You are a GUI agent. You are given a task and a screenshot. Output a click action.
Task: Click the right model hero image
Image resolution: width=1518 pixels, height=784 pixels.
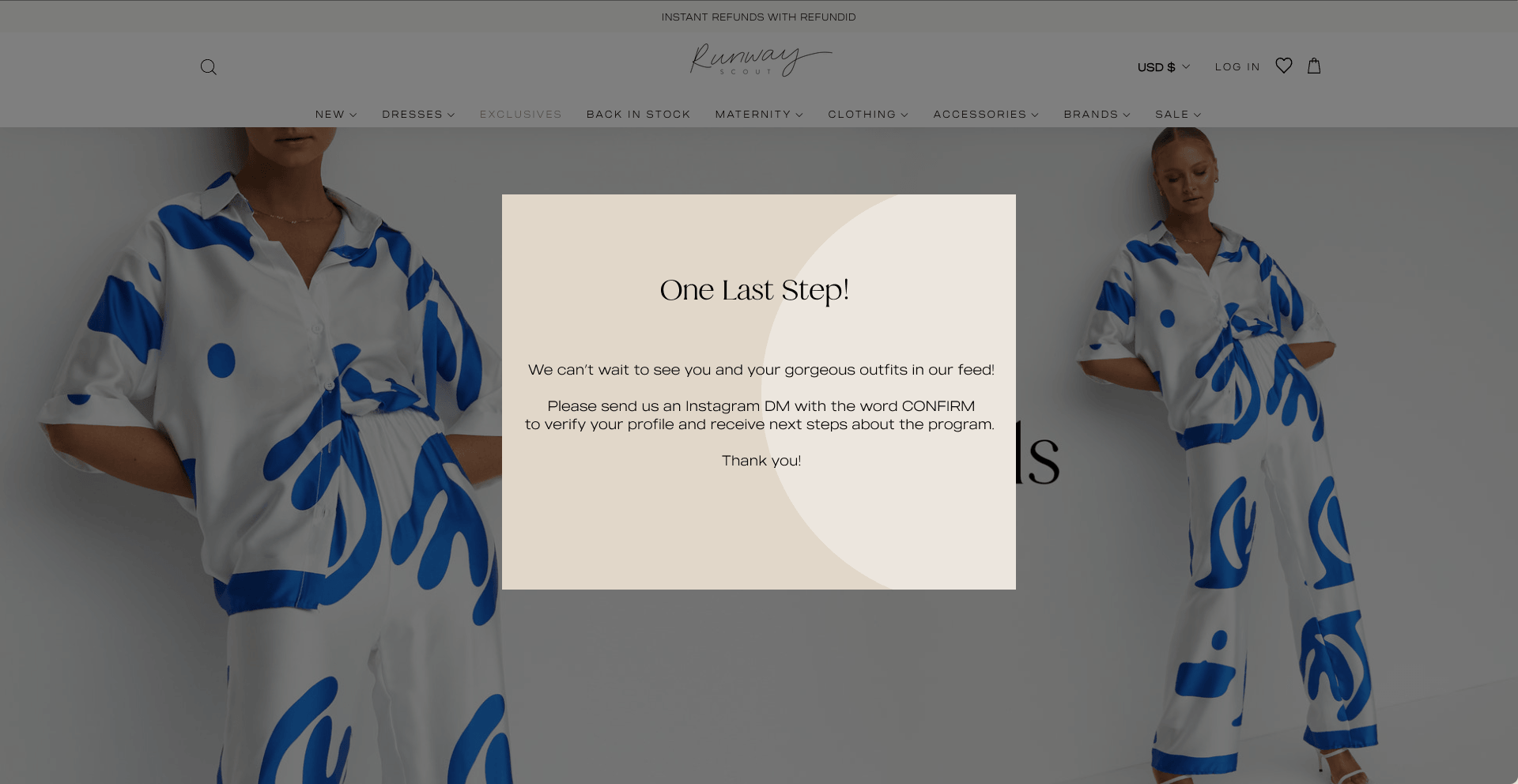1267,455
